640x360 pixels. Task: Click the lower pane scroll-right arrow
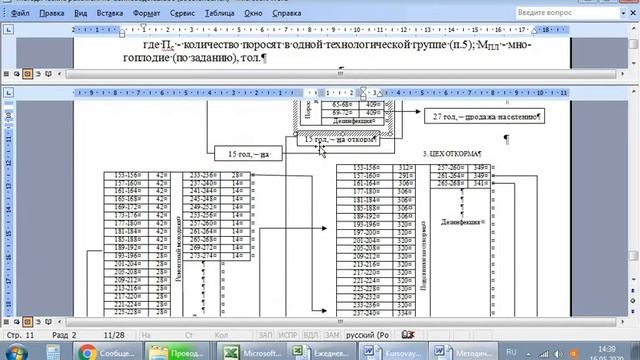[x=622, y=322]
